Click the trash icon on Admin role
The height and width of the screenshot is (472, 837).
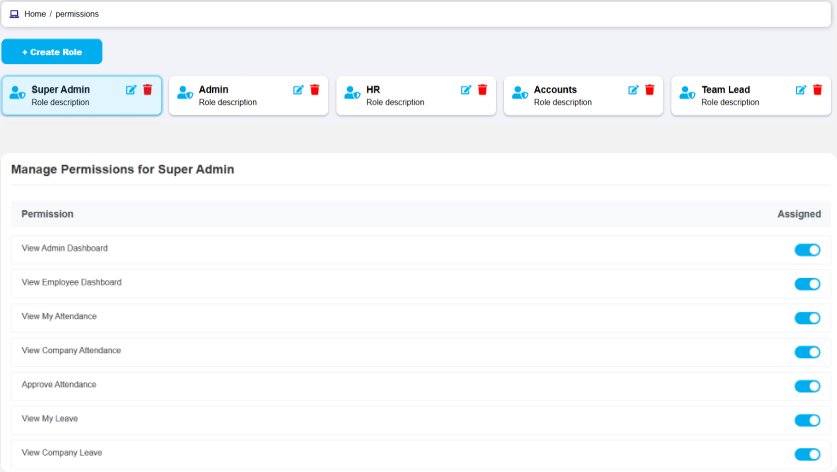pyautogui.click(x=315, y=90)
